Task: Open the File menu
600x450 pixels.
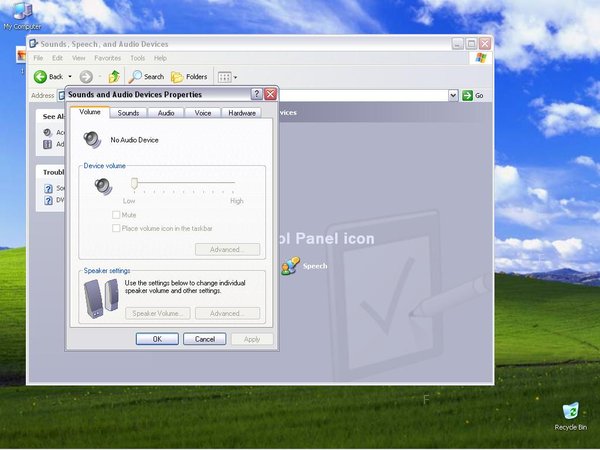Action: (x=38, y=58)
